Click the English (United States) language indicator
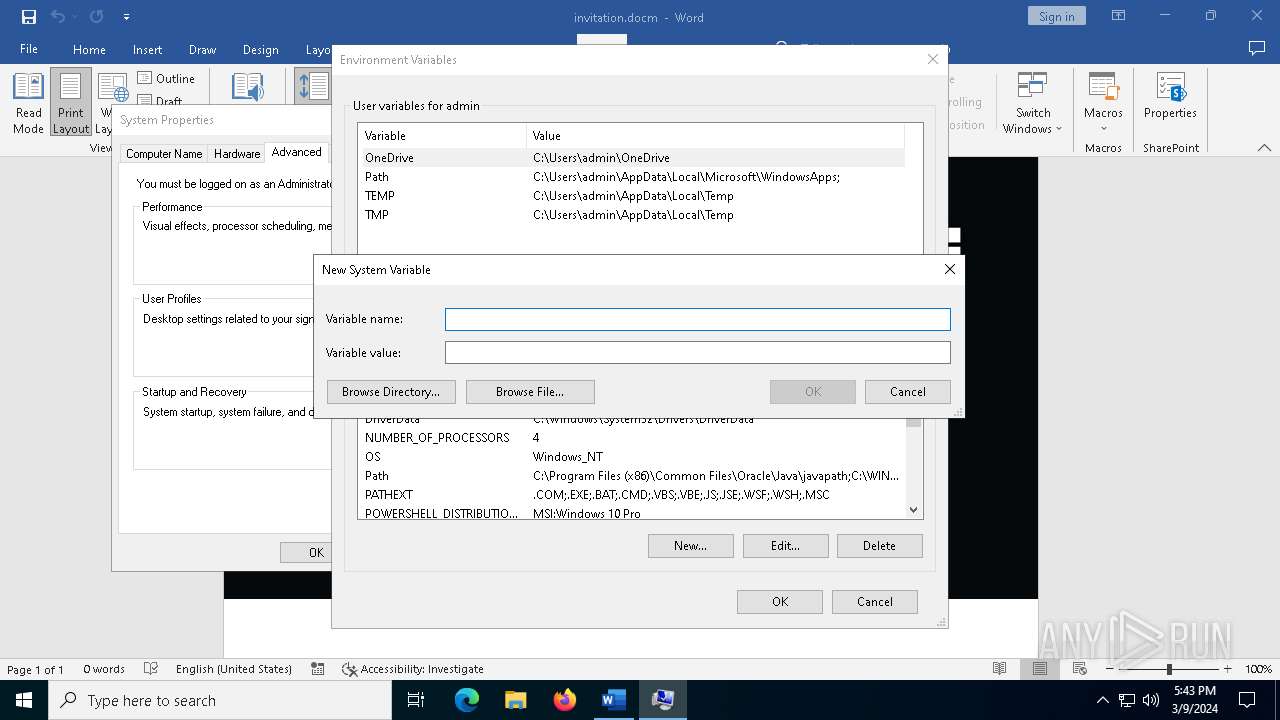This screenshot has width=1280, height=720. 234,669
